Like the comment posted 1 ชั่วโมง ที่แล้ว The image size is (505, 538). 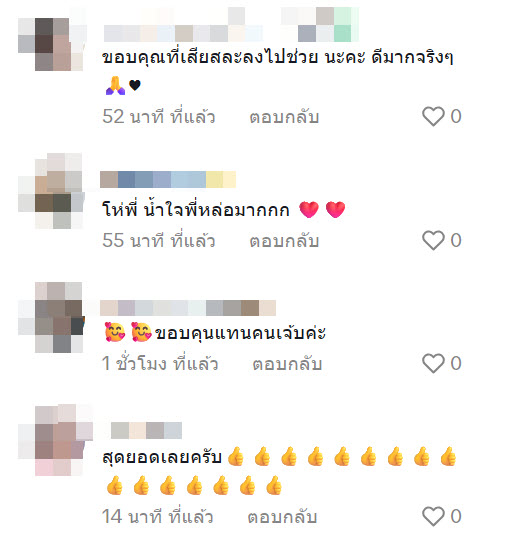(x=433, y=363)
